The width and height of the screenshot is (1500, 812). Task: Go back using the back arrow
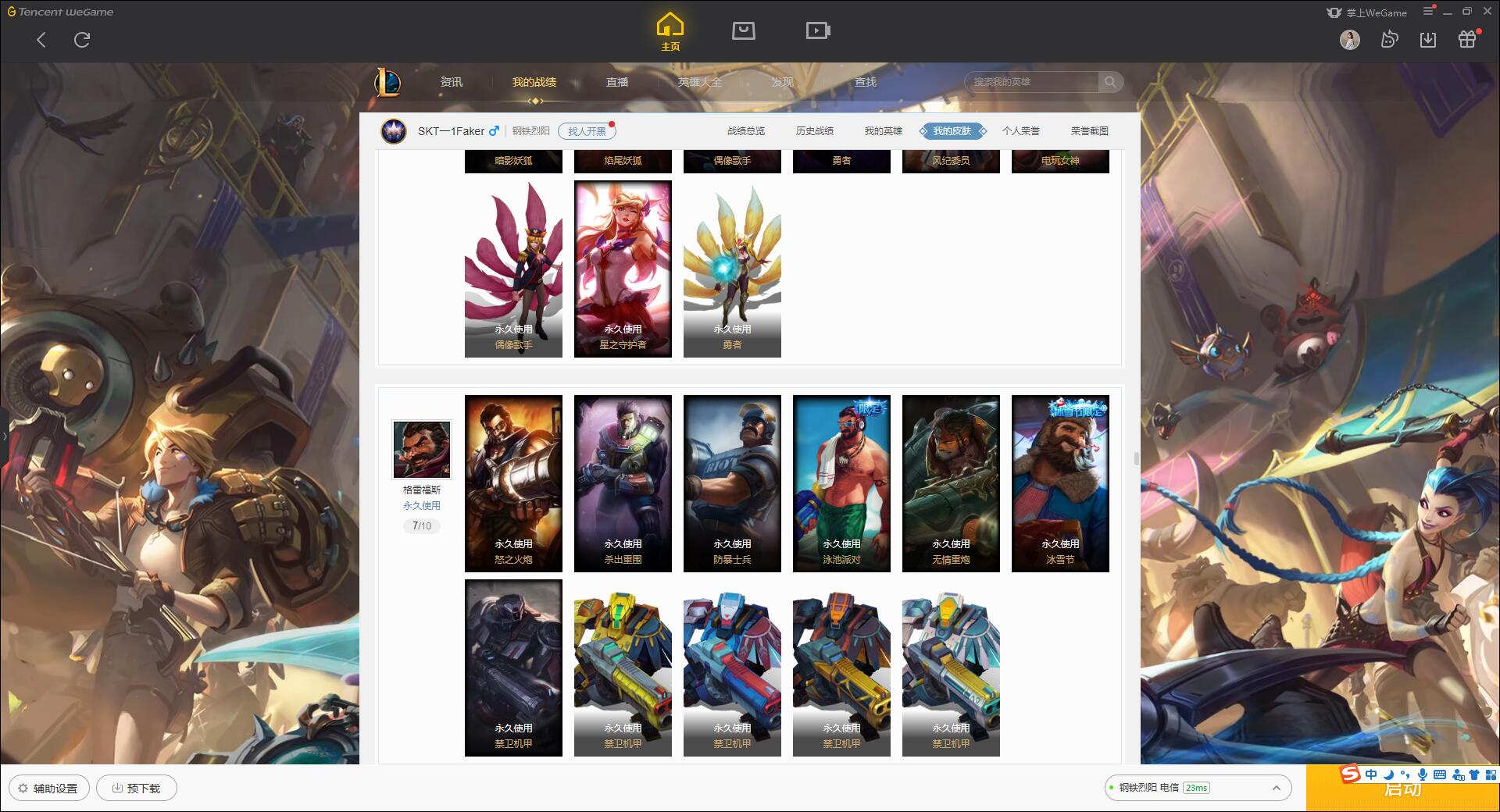pos(41,40)
